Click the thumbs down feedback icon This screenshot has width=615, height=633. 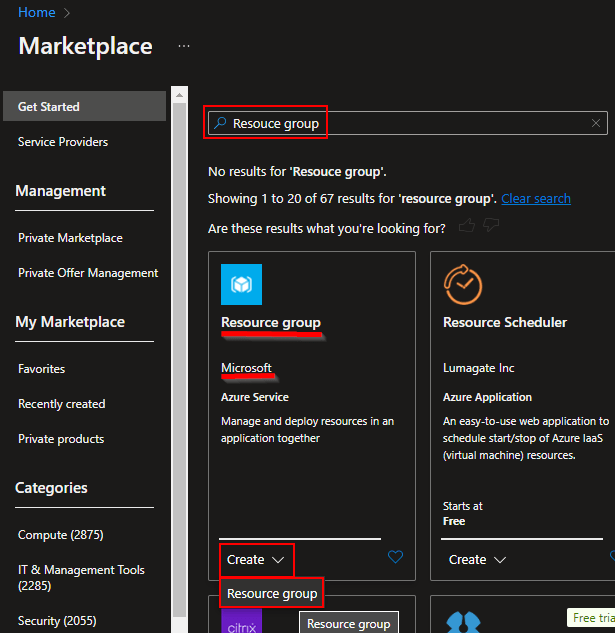coord(491,227)
